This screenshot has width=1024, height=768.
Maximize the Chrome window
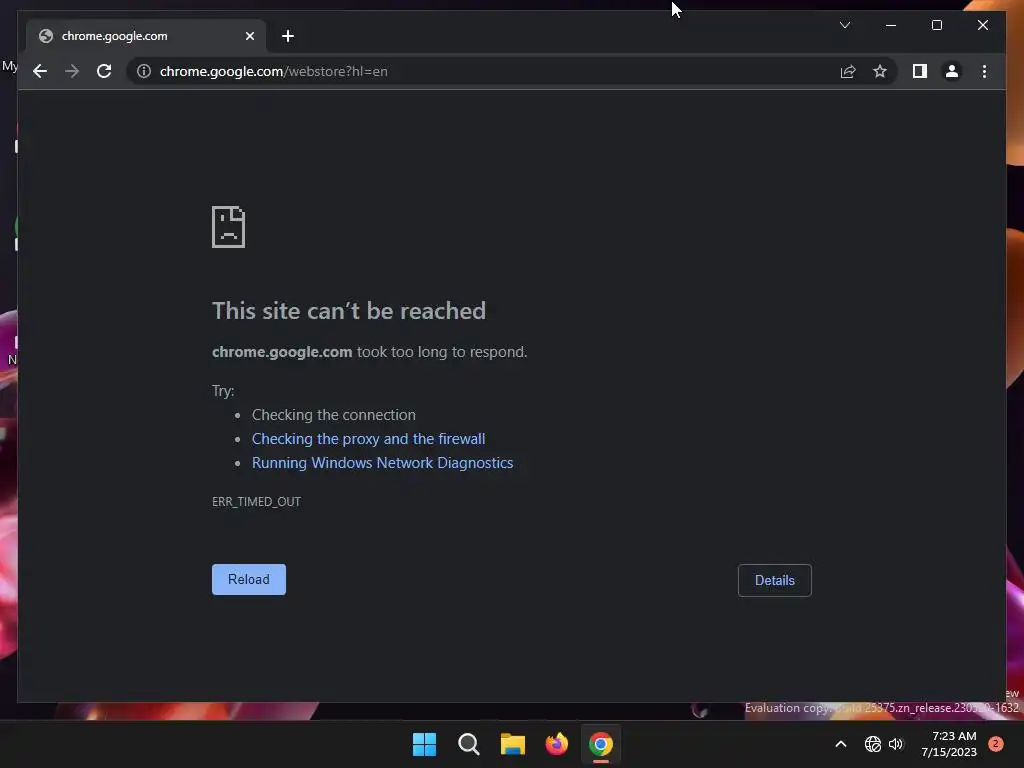tap(936, 25)
